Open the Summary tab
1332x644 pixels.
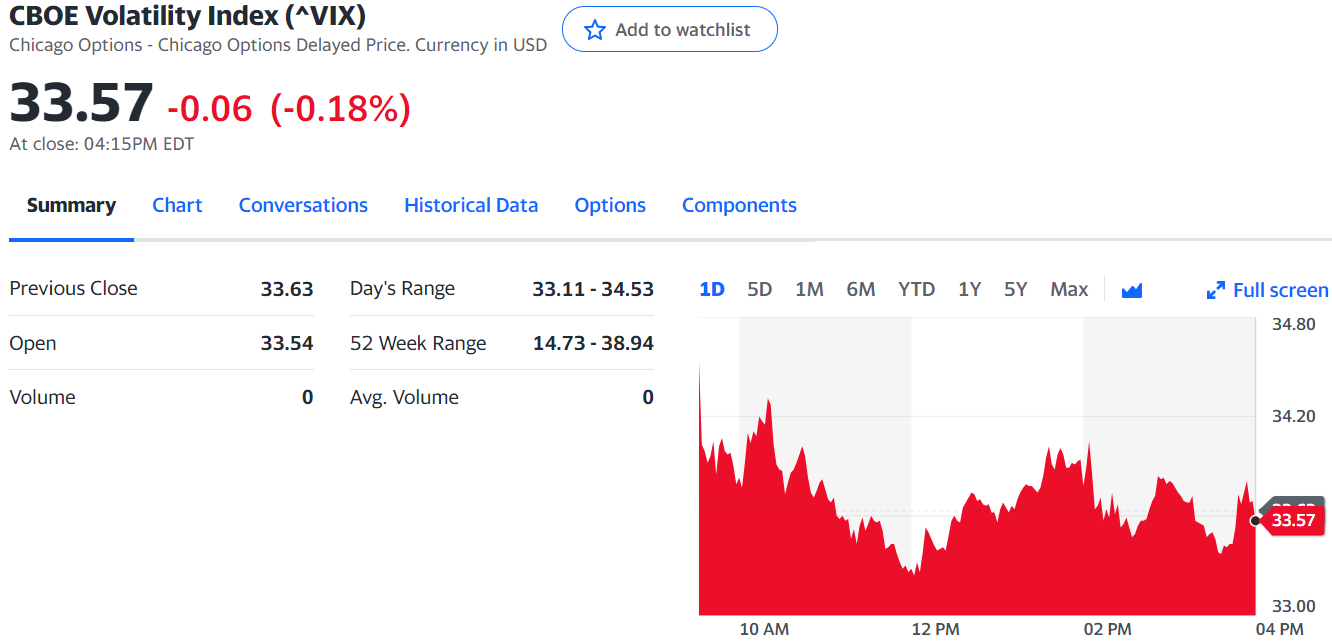click(71, 205)
